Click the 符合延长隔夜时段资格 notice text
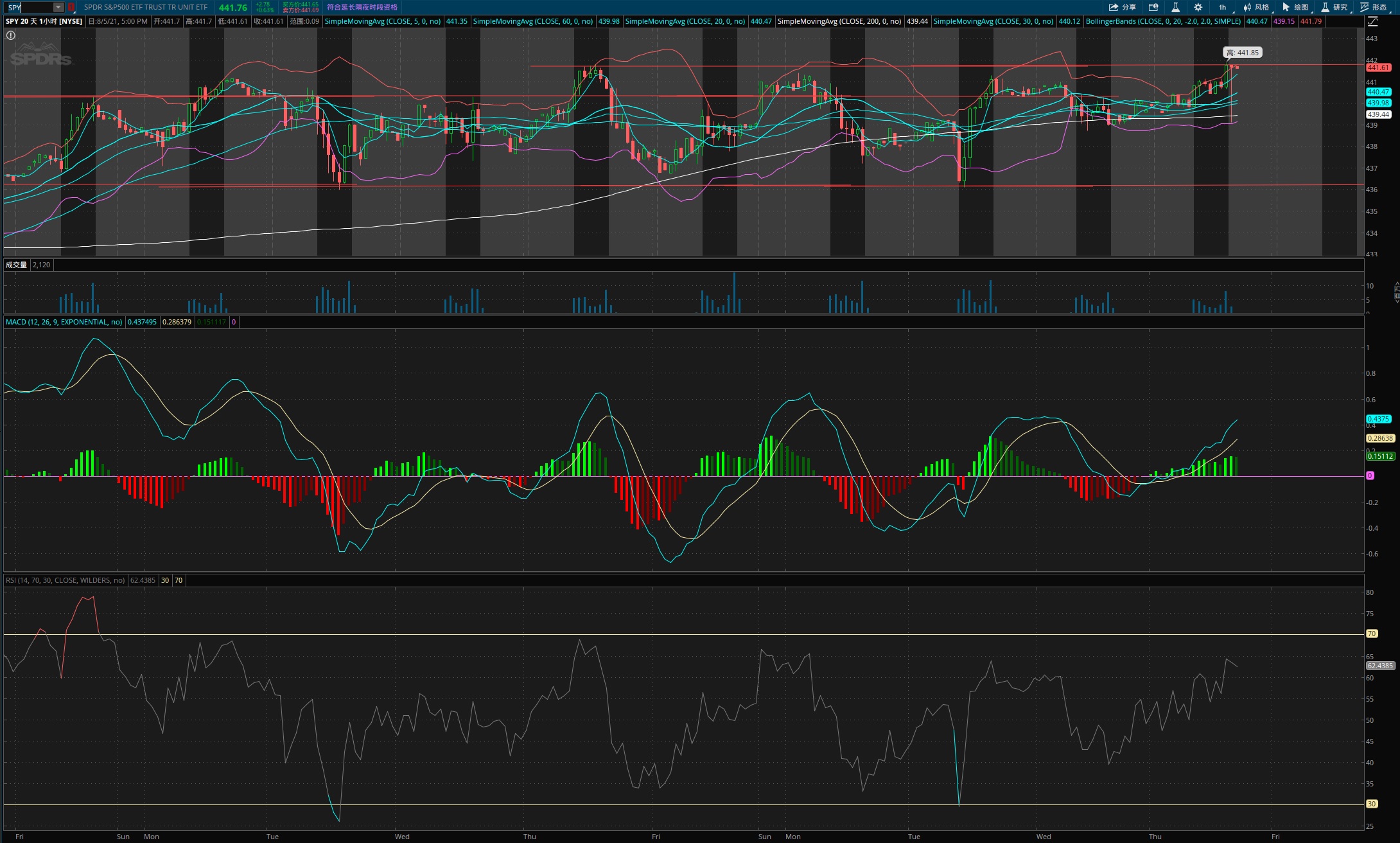 (362, 7)
